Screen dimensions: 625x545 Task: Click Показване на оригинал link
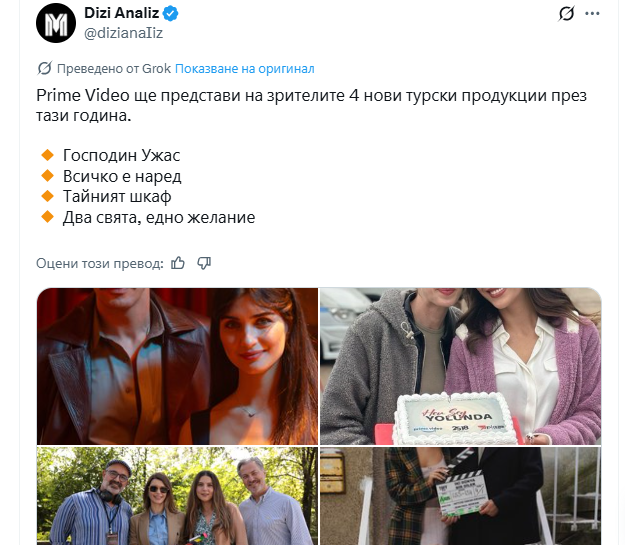coord(245,69)
